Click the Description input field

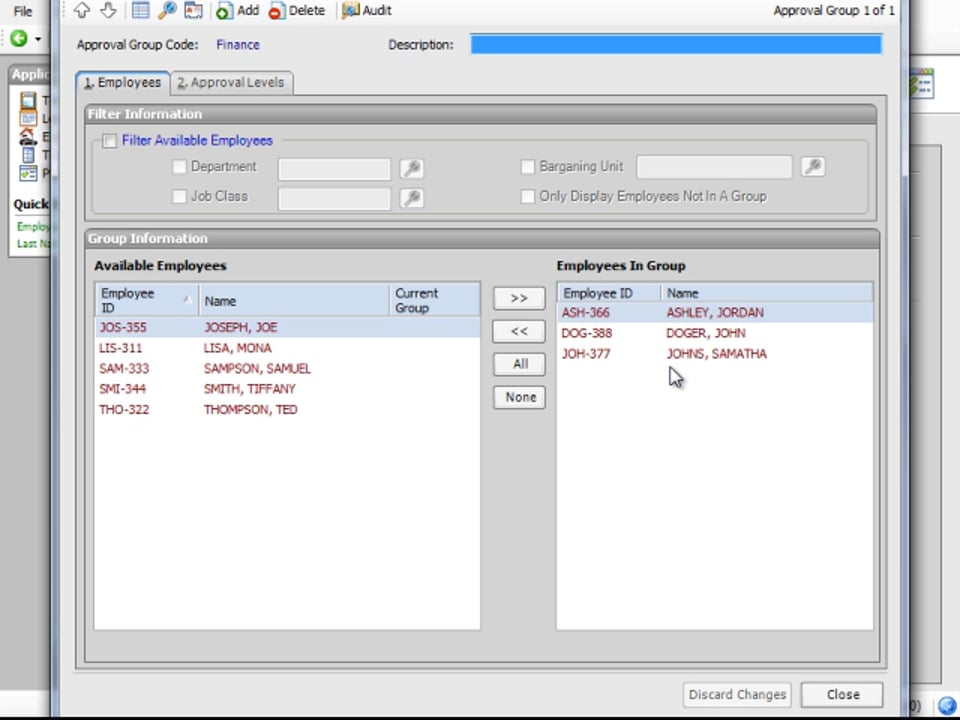[x=676, y=44]
